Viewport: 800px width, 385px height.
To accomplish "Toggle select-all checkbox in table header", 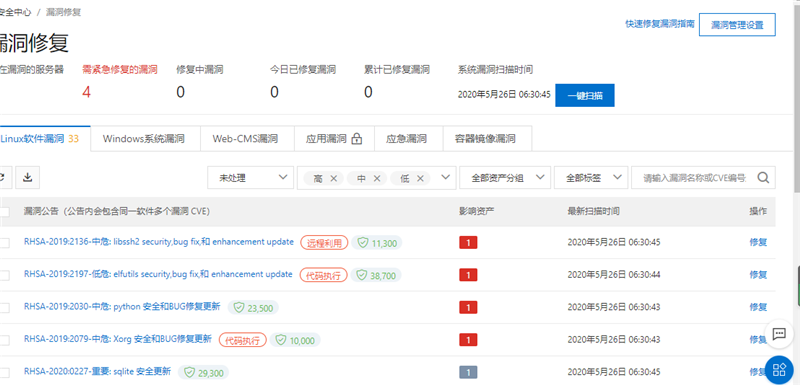I will pos(4,212).
